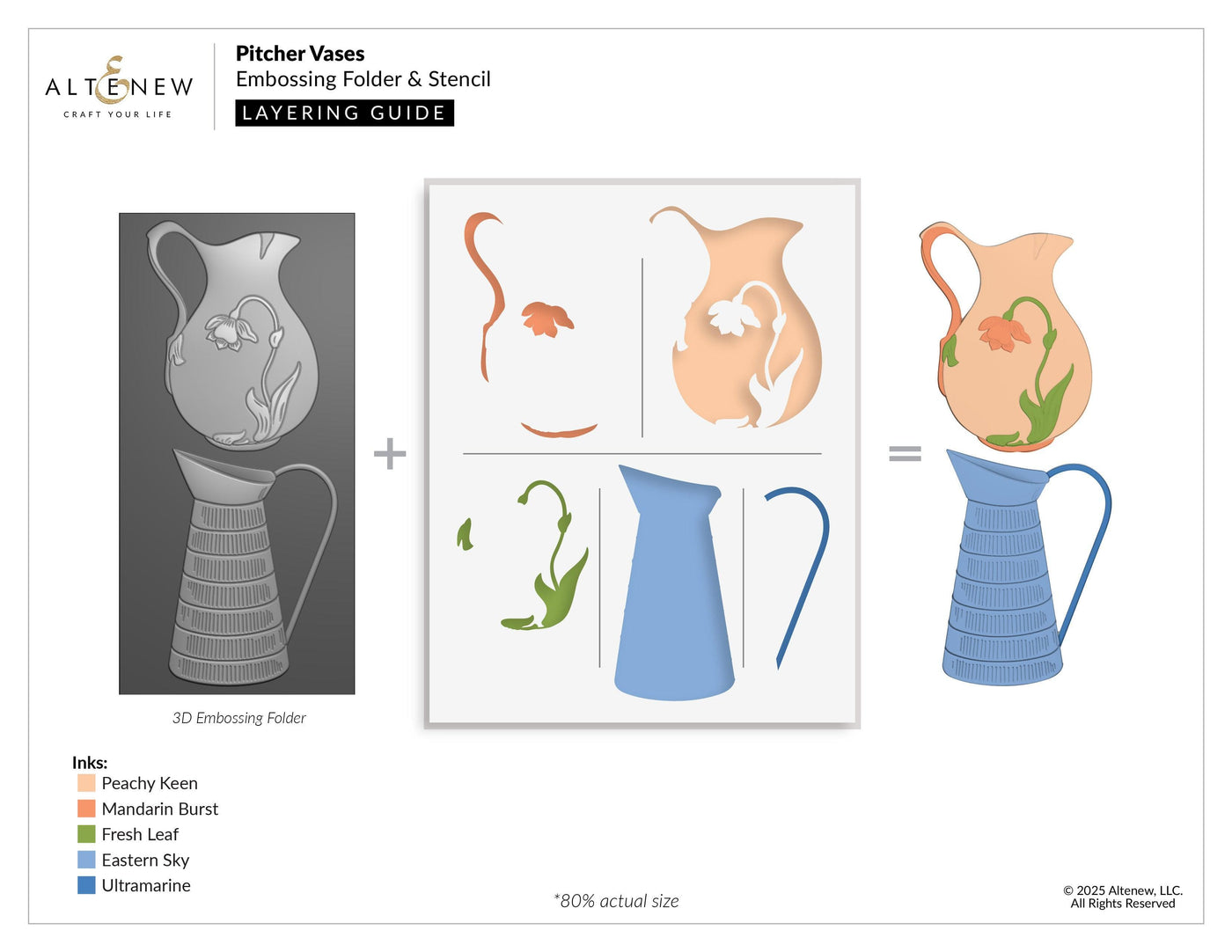1232x952 pixels.
Task: Click the Altenew logo
Action: (x=119, y=87)
